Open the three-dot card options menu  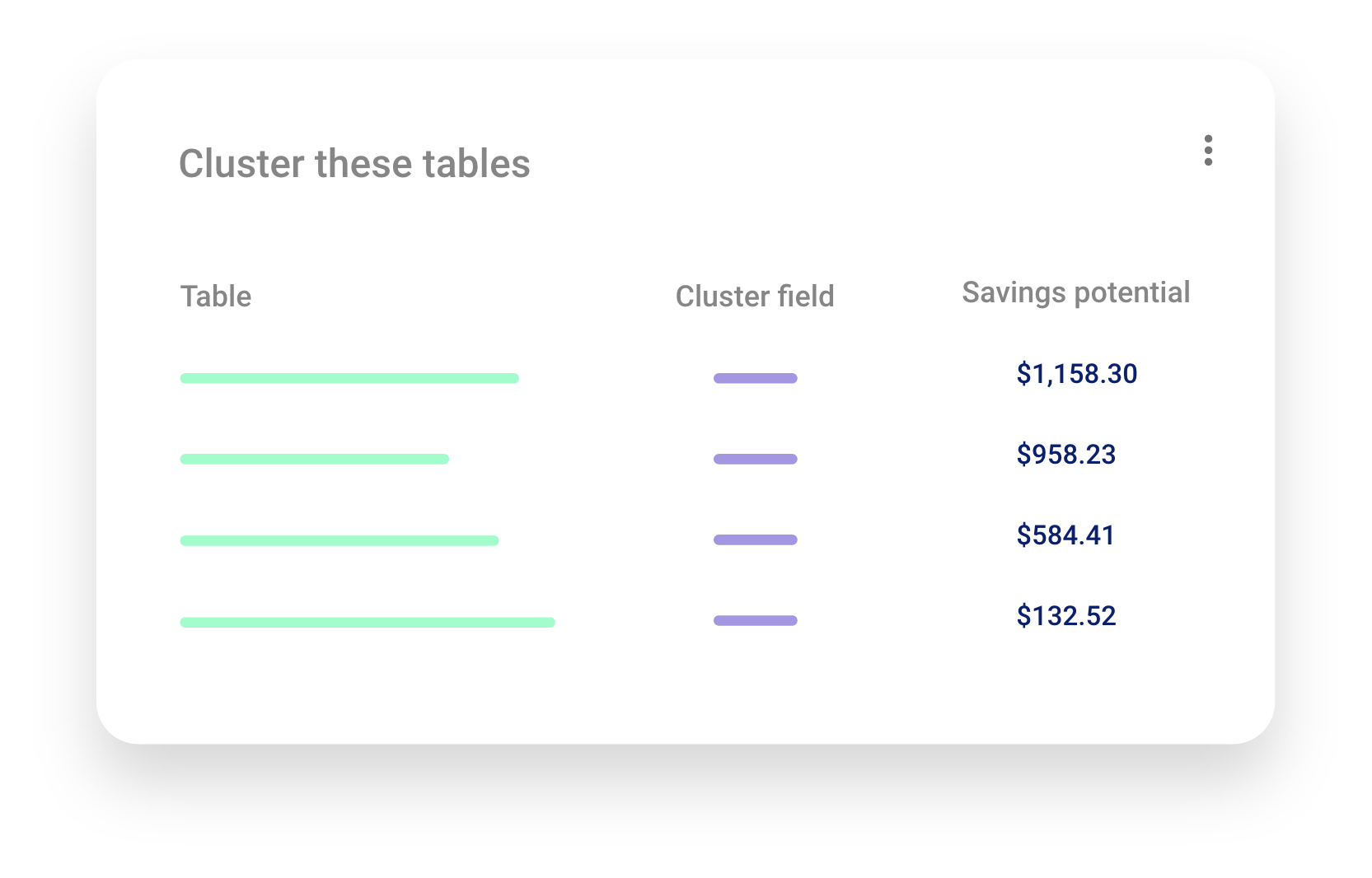click(1208, 151)
